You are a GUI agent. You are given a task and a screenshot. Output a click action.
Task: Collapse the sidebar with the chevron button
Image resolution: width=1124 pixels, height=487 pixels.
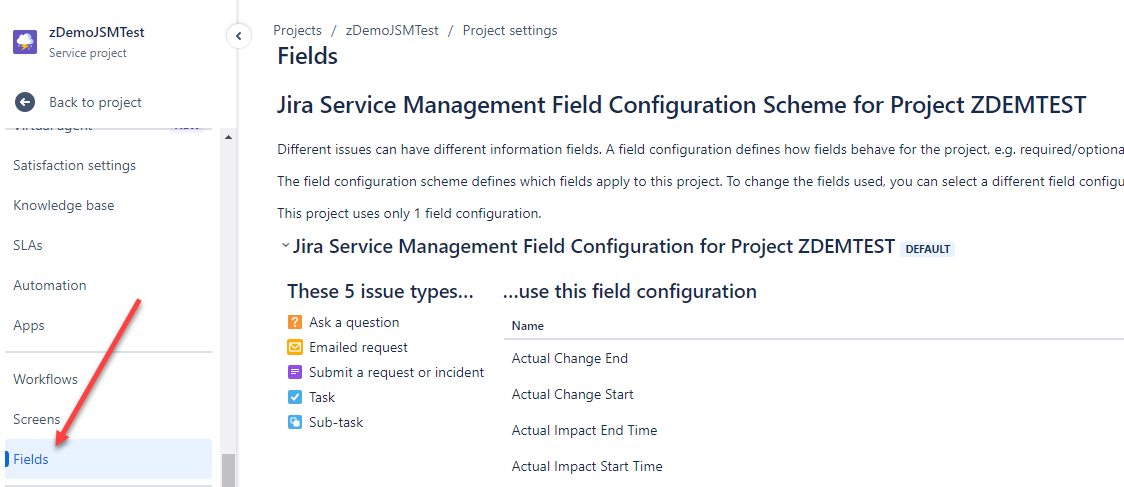pyautogui.click(x=238, y=36)
